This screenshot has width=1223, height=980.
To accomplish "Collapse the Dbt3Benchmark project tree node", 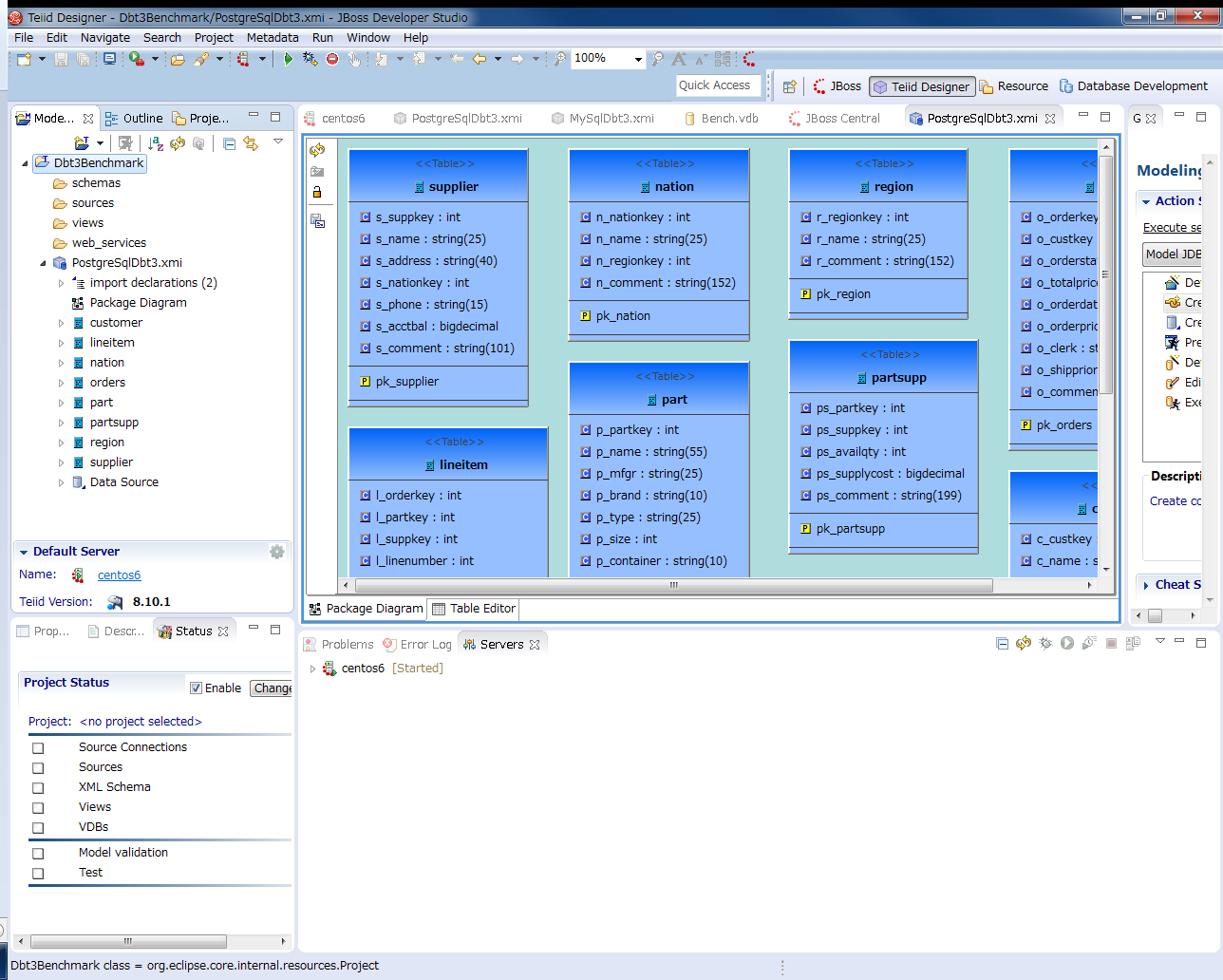I will point(25,163).
